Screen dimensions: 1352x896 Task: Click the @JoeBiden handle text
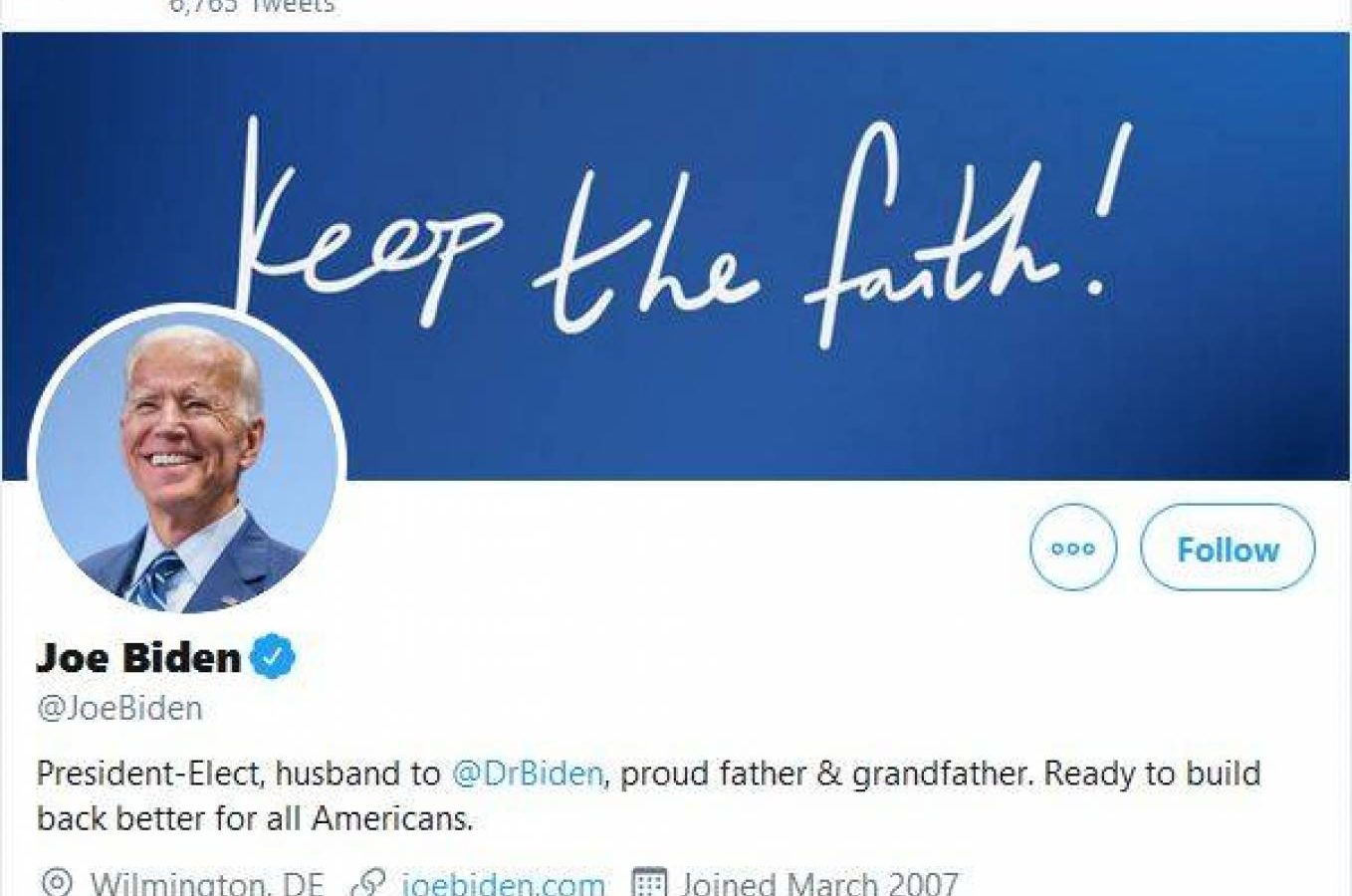coord(119,708)
